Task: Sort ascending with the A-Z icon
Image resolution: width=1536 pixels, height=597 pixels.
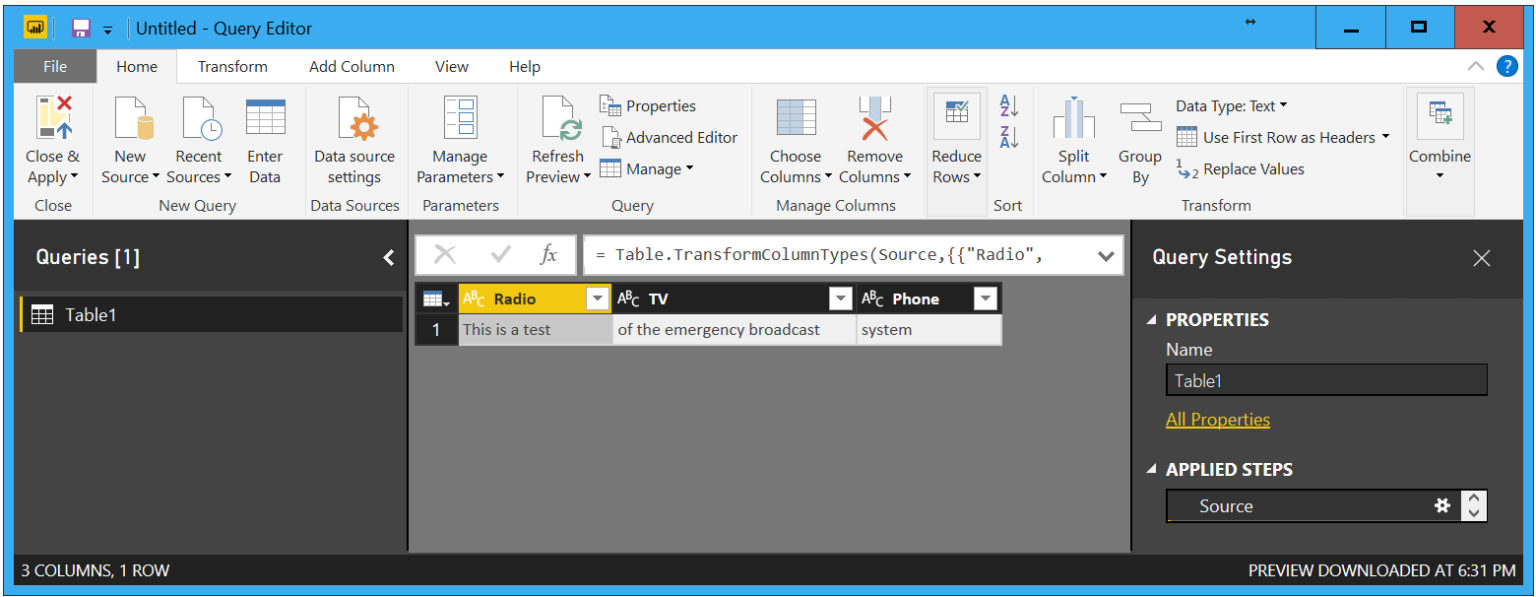Action: coord(1008,106)
